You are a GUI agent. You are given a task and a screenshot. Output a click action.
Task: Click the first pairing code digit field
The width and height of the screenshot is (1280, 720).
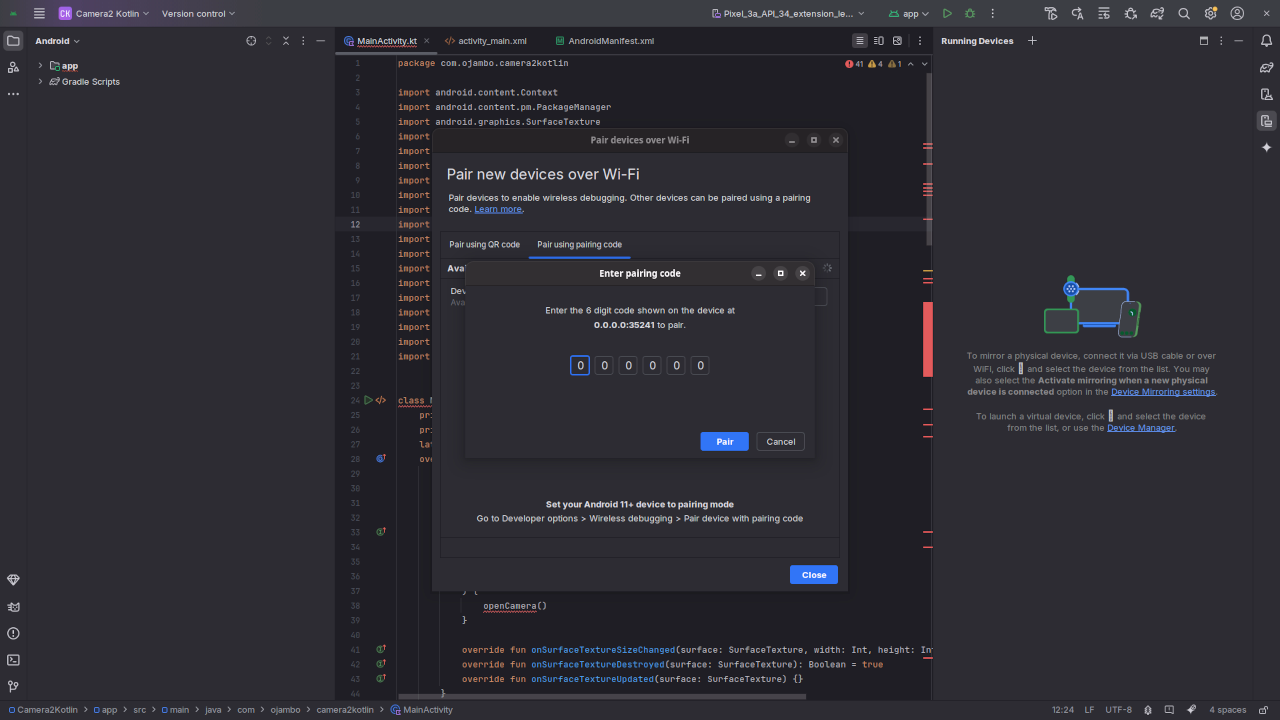[x=580, y=366]
